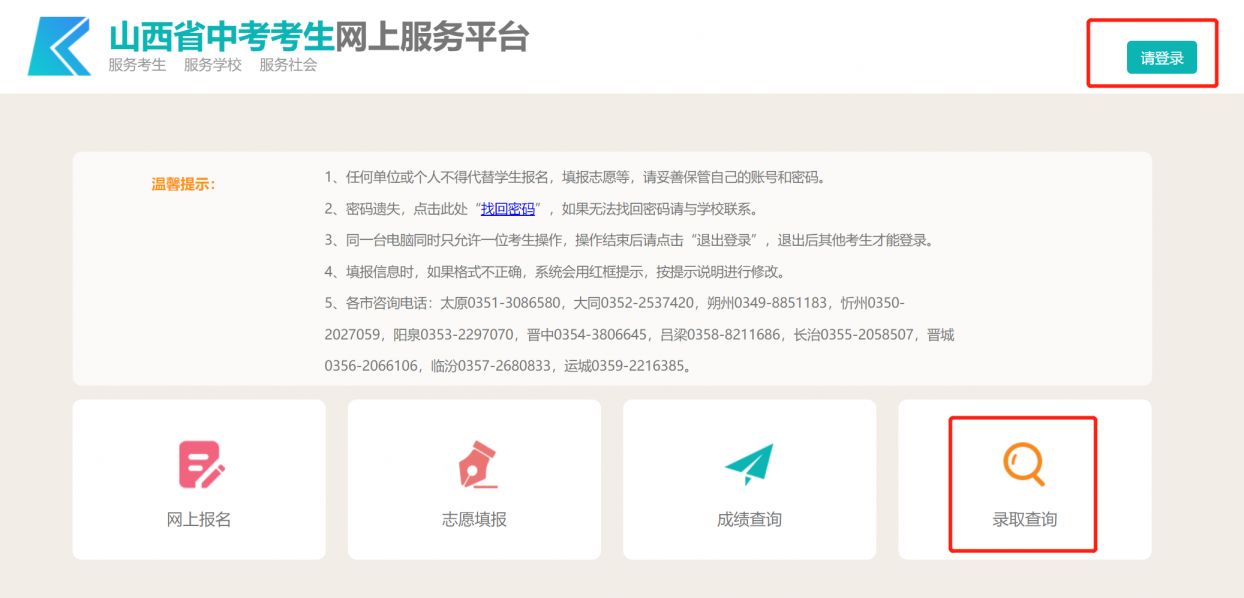
Task: Click tip 1 about 不得代替学生报名
Action: click(574, 178)
